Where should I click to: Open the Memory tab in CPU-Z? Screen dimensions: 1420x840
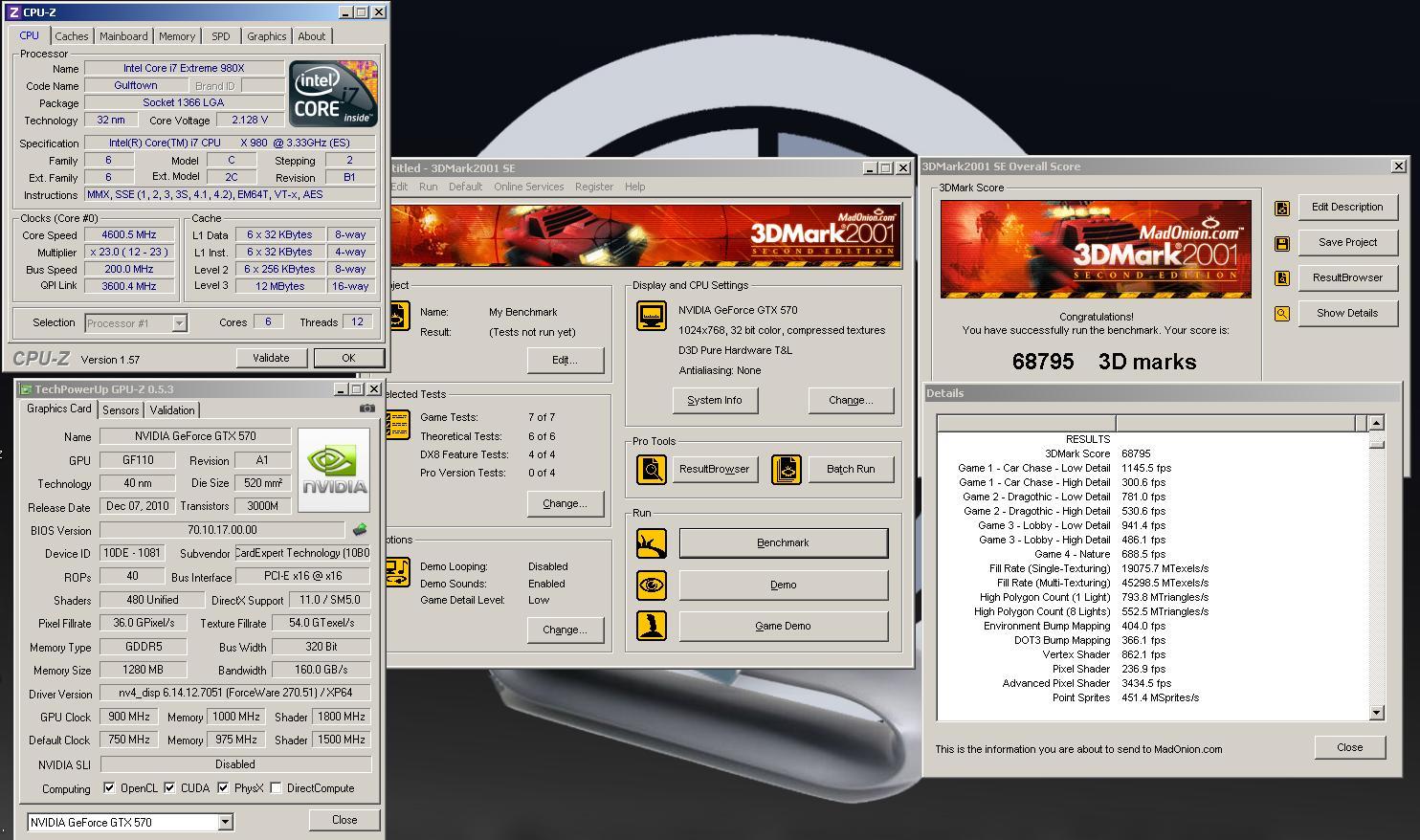(x=177, y=36)
